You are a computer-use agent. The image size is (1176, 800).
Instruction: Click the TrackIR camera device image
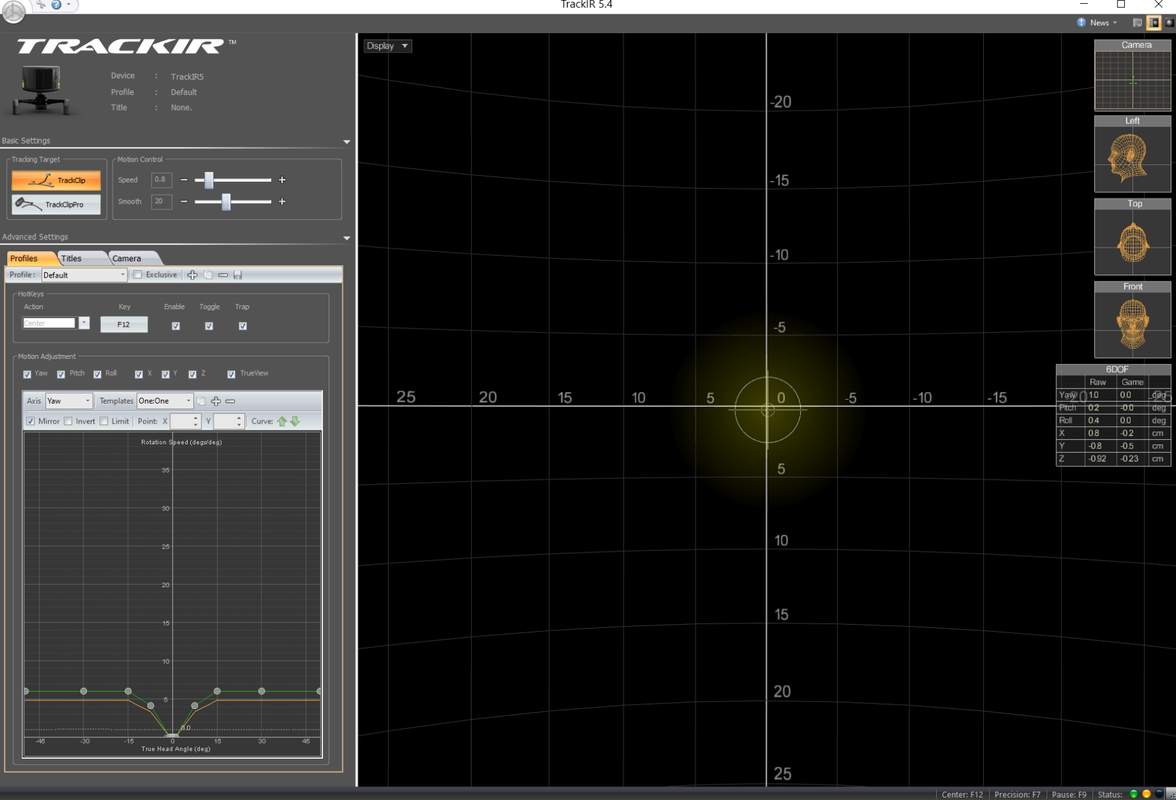(41, 90)
